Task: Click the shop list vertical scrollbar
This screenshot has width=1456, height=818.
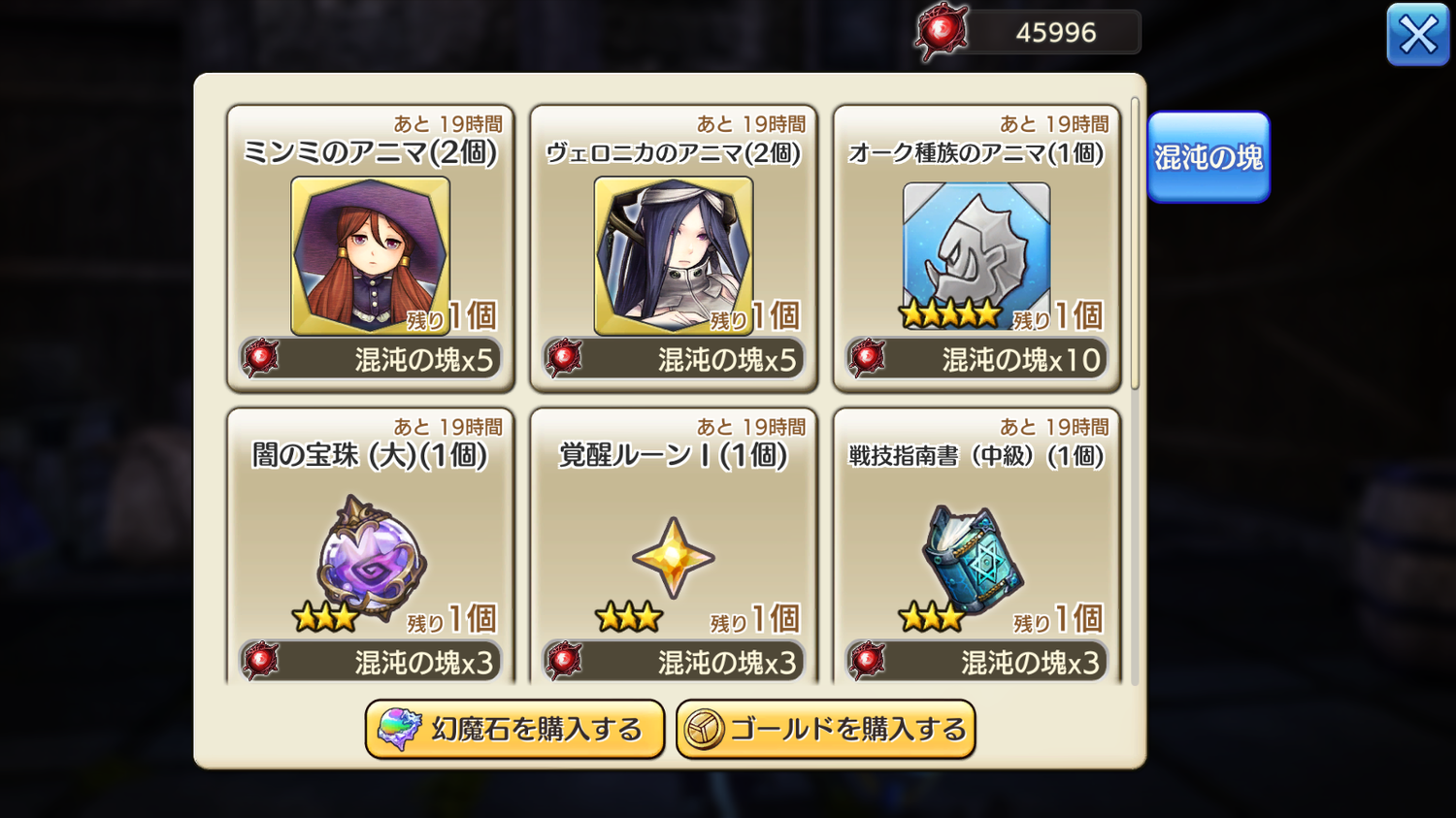Action: [x=1135, y=243]
